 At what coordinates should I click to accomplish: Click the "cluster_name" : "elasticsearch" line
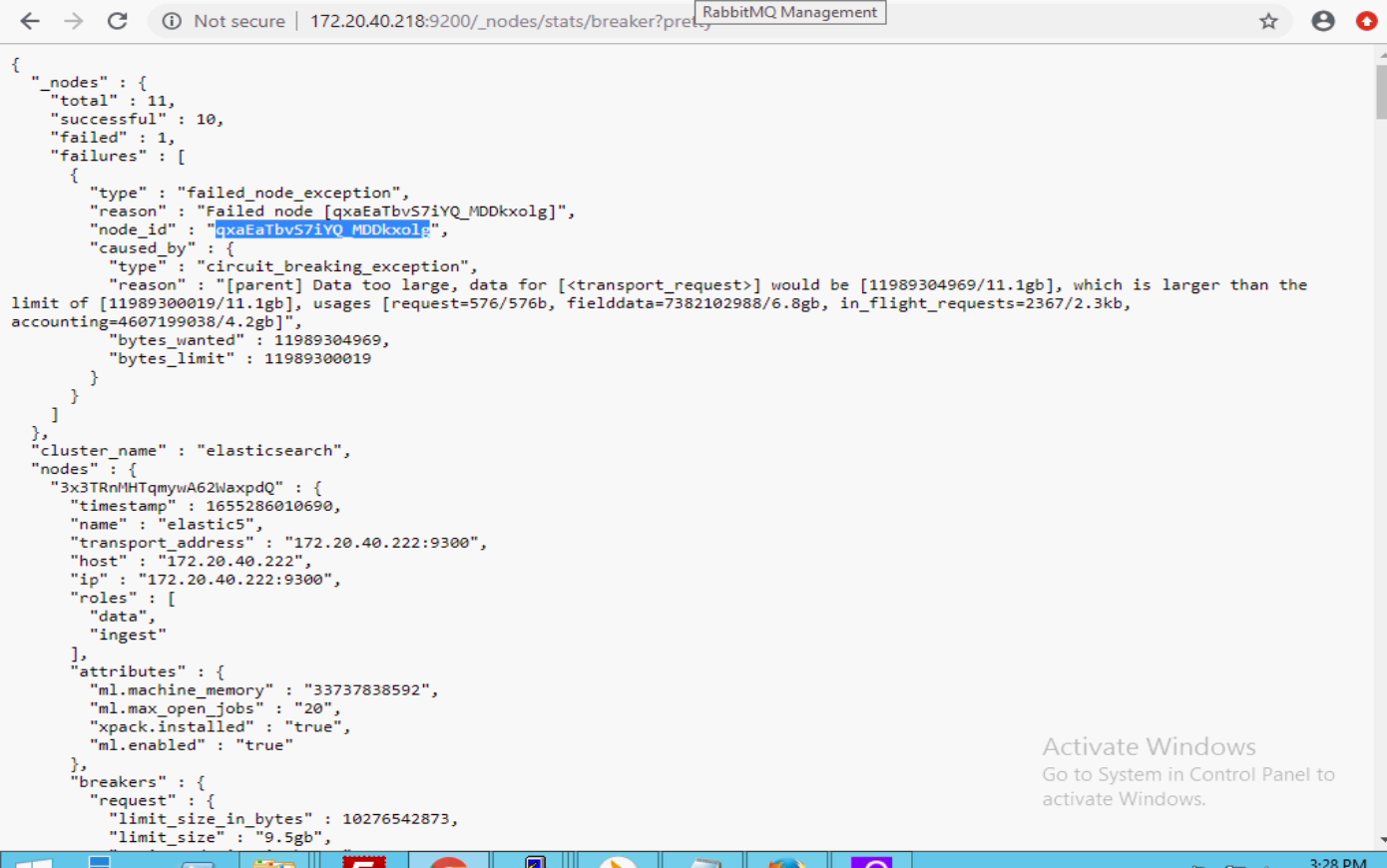(191, 451)
